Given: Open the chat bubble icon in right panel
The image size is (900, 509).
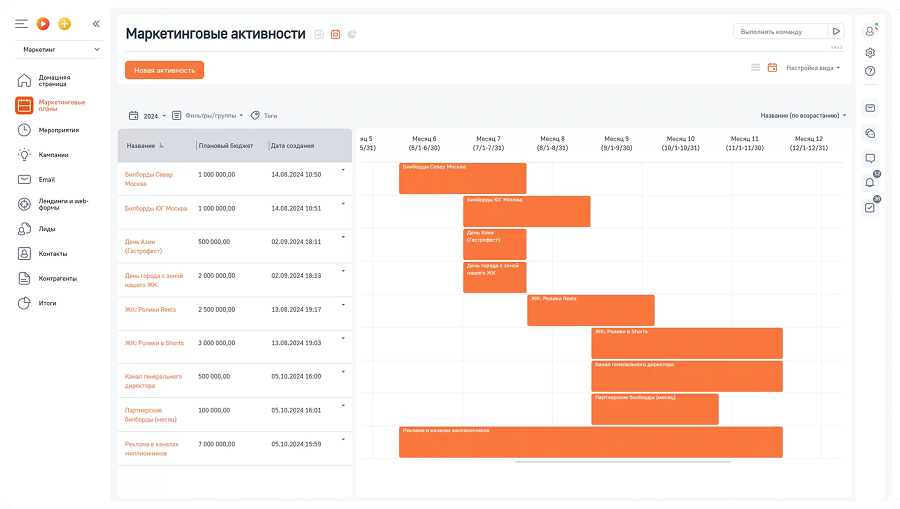Looking at the screenshot, I should (870, 158).
